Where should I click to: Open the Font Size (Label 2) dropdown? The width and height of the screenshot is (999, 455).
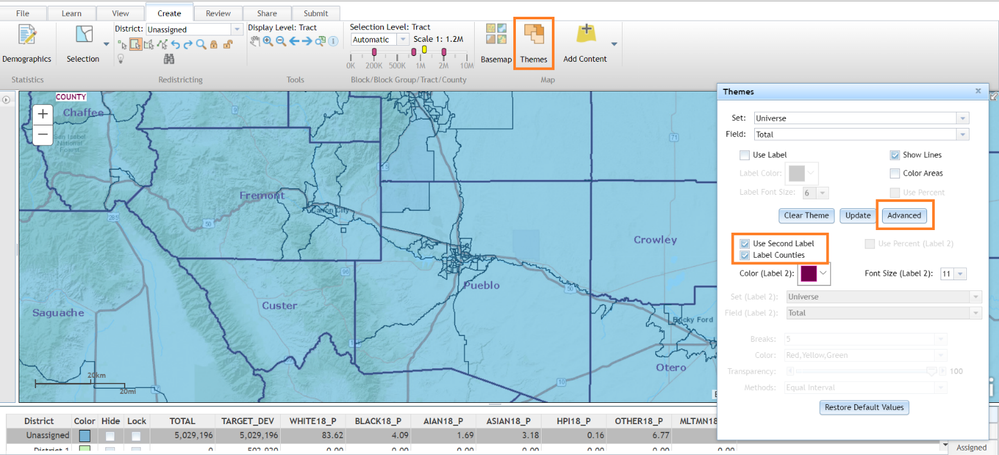pos(961,273)
